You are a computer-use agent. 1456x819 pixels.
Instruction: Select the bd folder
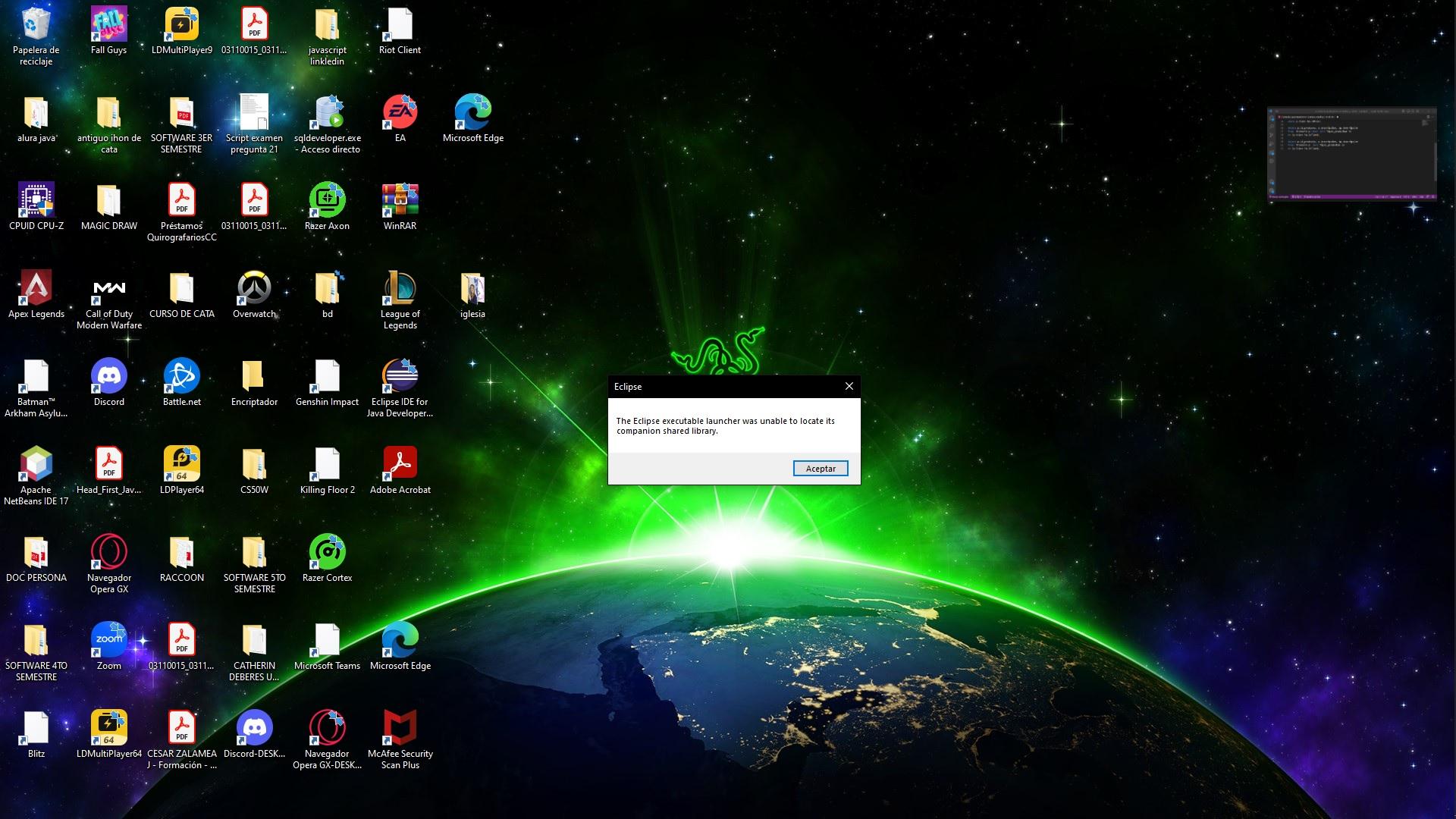tap(327, 294)
